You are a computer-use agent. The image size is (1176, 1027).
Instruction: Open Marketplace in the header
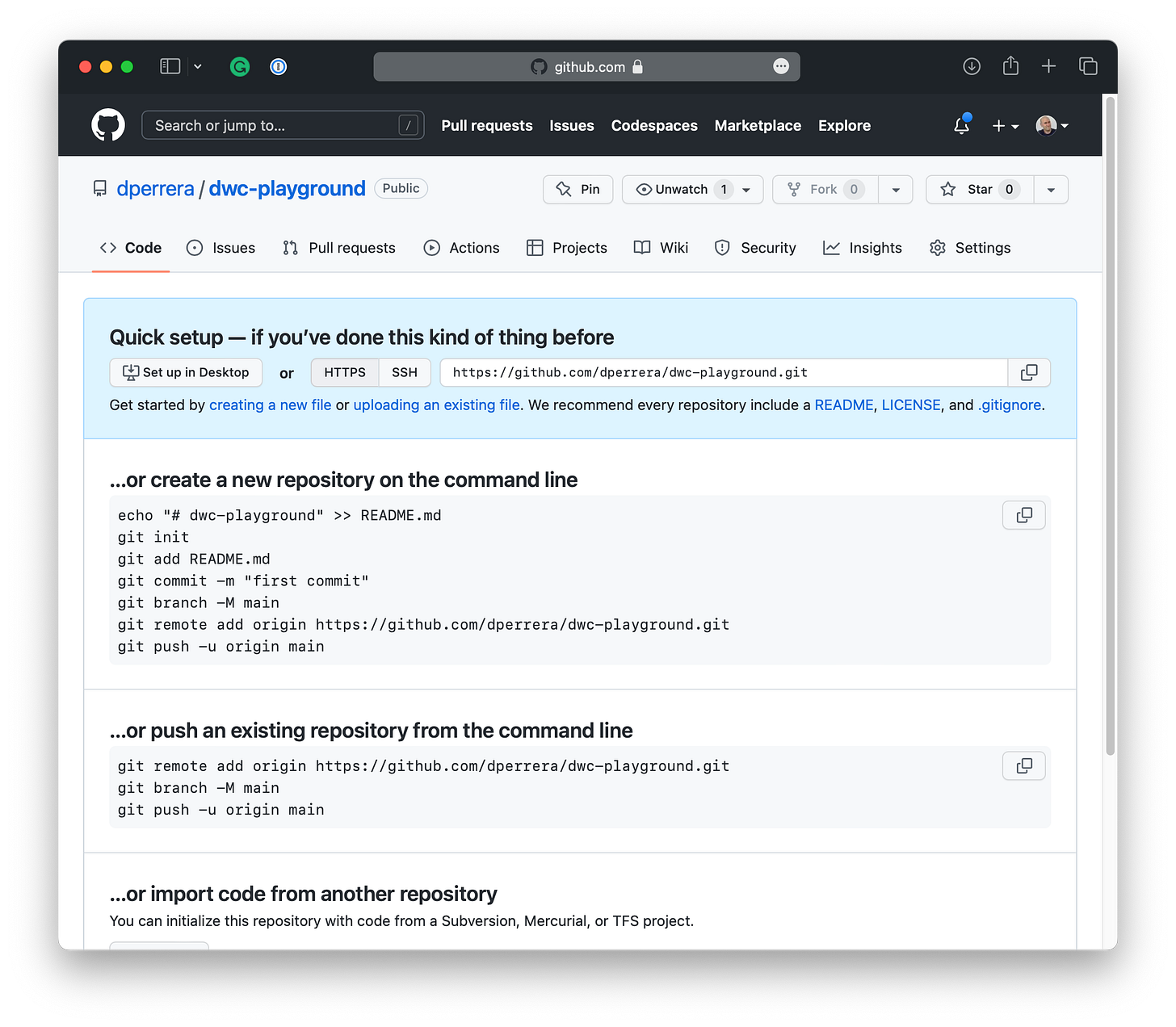(x=758, y=125)
